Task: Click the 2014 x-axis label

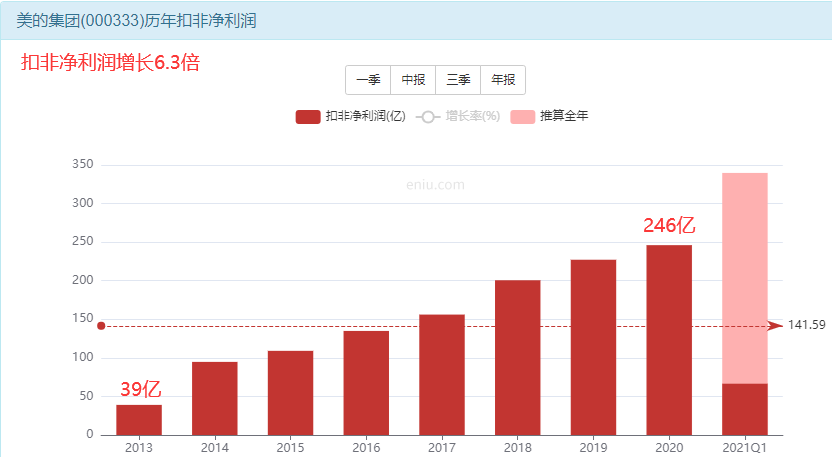Action: [x=214, y=447]
